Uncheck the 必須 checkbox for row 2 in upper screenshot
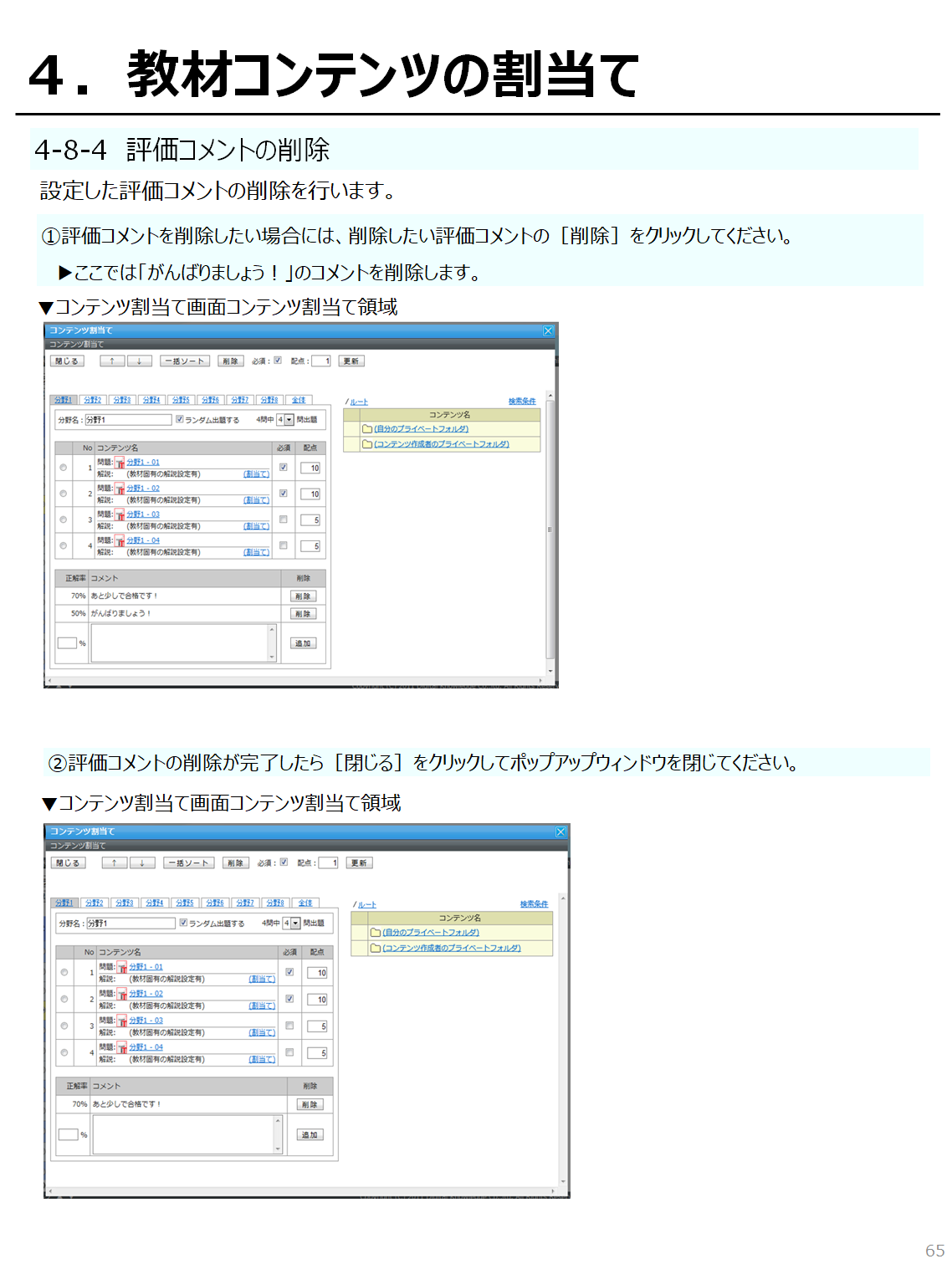952x1269 pixels. point(284,494)
